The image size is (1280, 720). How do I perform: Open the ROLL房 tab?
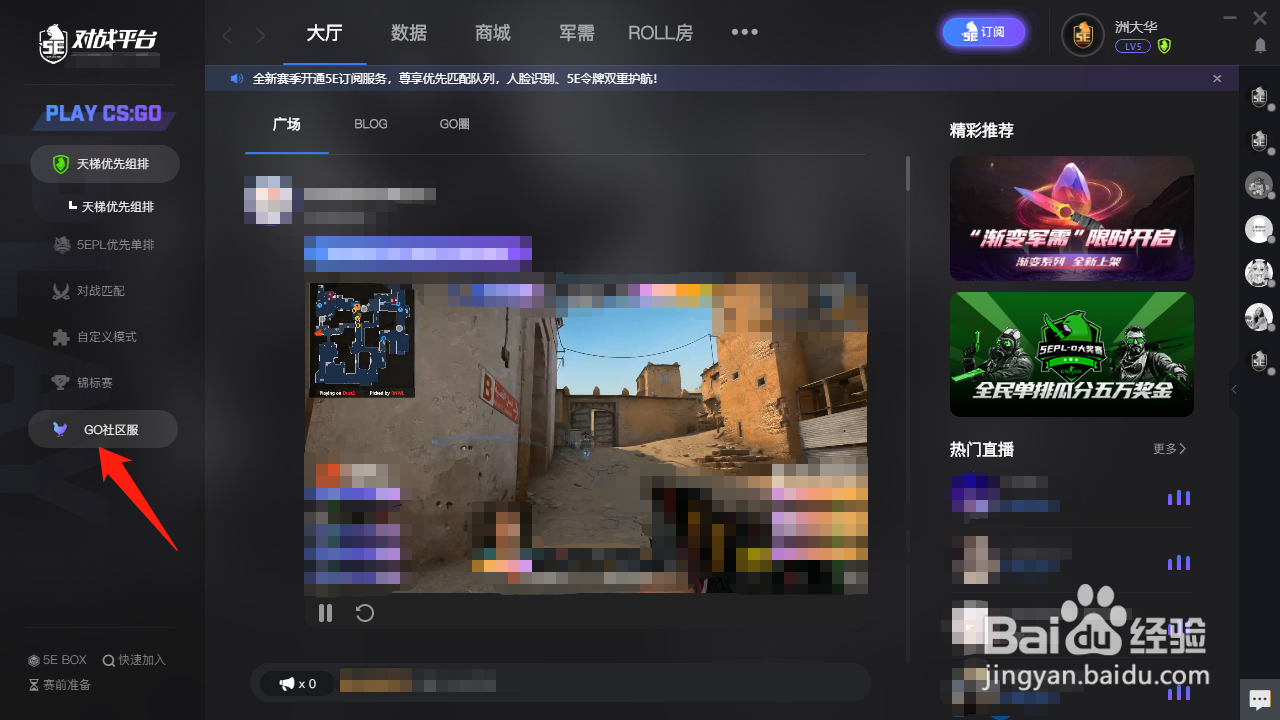point(660,33)
